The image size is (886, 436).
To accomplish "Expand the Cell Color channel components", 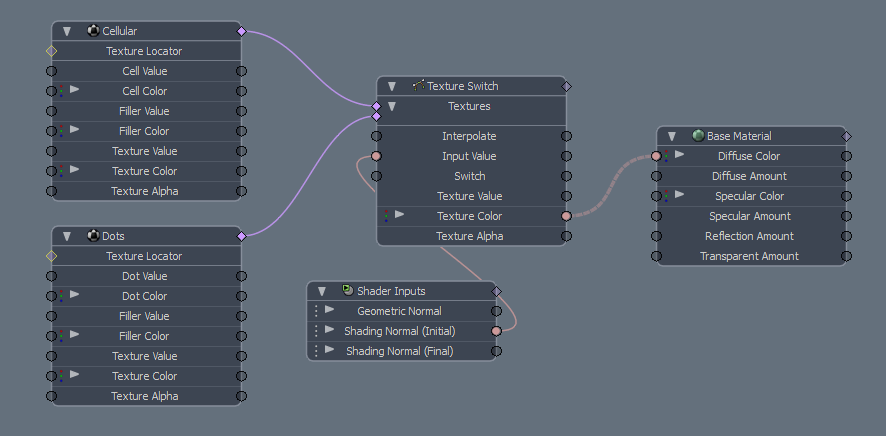I will pyautogui.click(x=74, y=91).
